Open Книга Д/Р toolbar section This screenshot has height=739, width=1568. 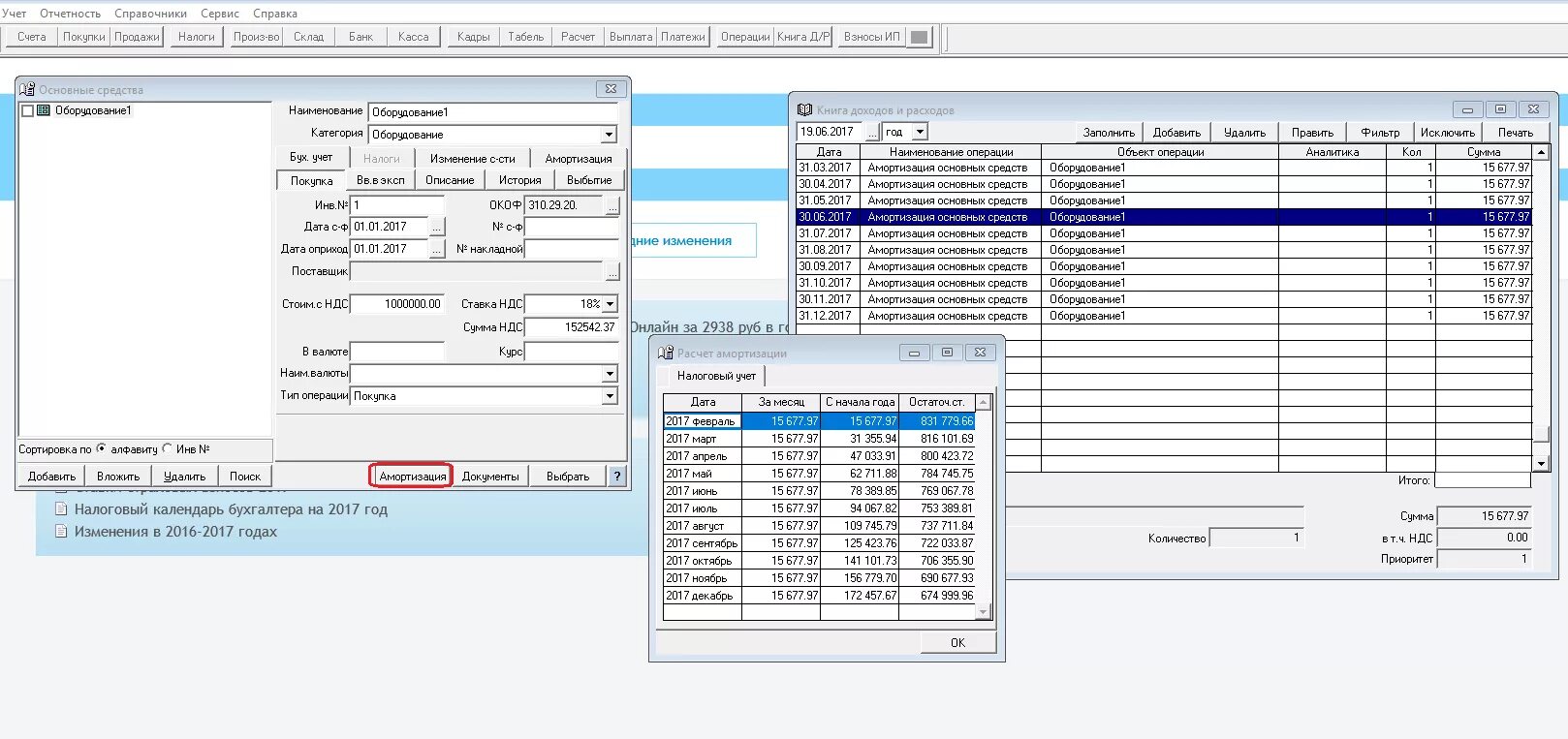pyautogui.click(x=803, y=37)
